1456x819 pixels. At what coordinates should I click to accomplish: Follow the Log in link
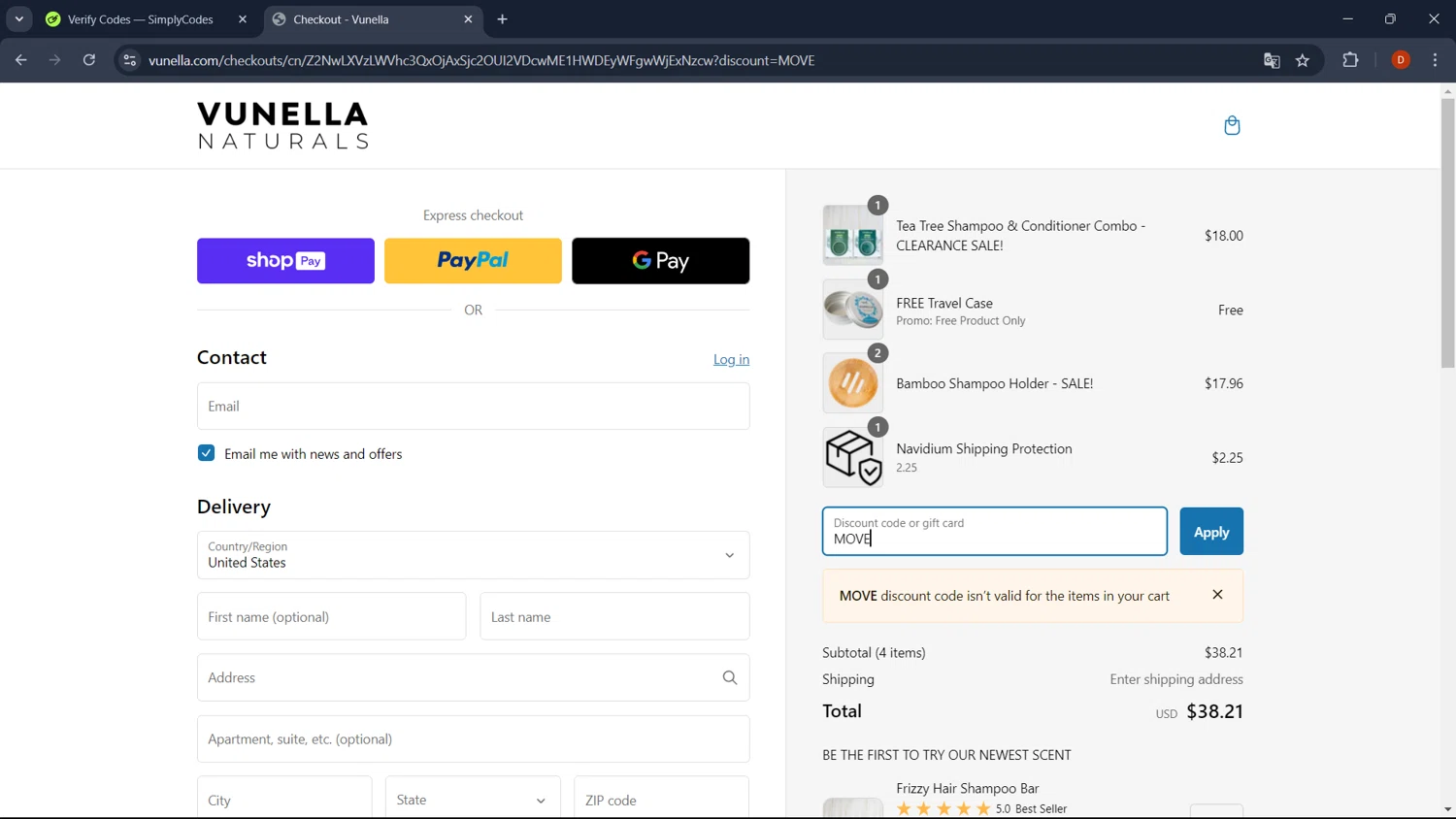[x=731, y=359]
